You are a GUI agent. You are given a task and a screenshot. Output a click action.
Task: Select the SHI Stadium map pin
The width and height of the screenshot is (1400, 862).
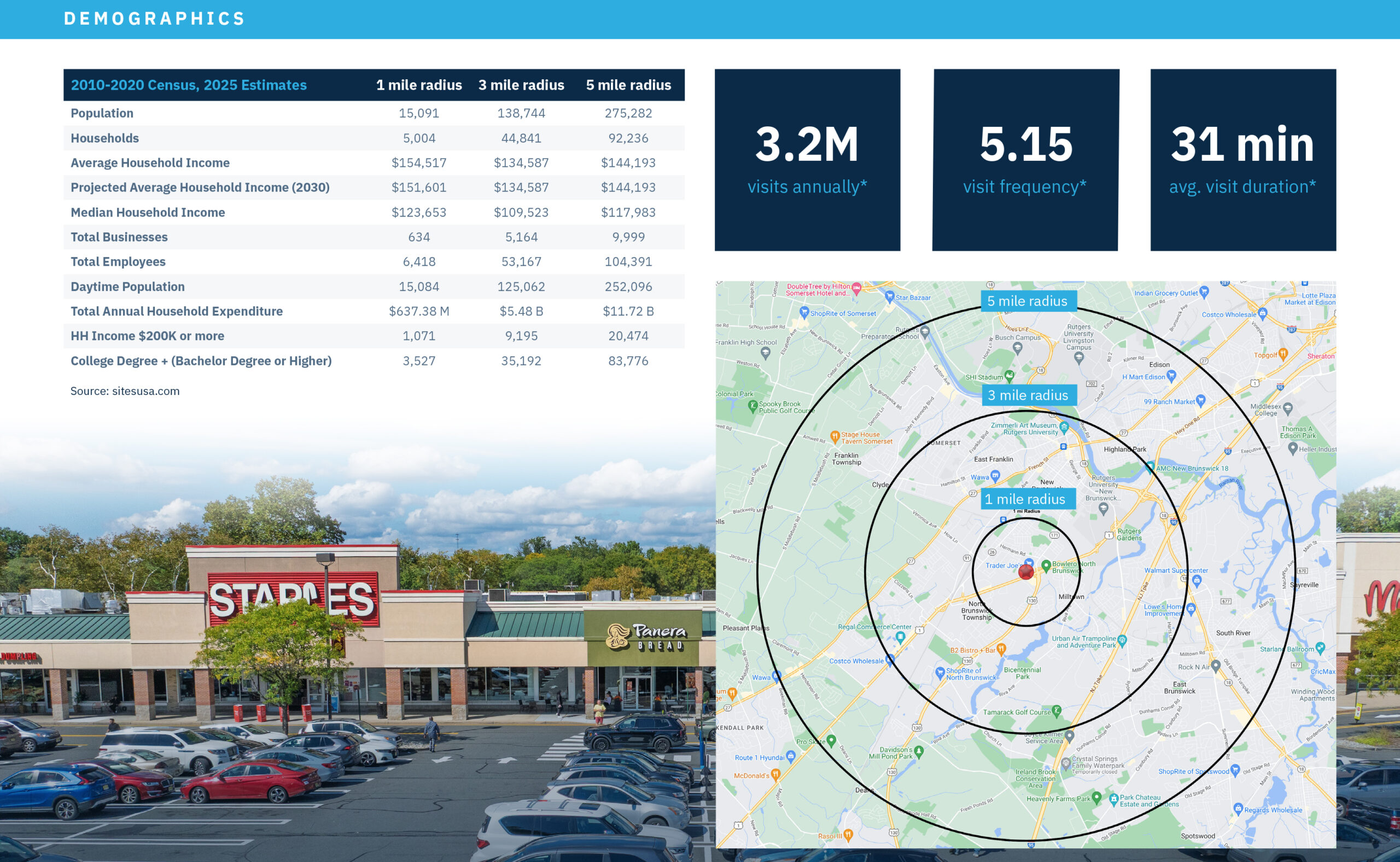pyautogui.click(x=1010, y=376)
